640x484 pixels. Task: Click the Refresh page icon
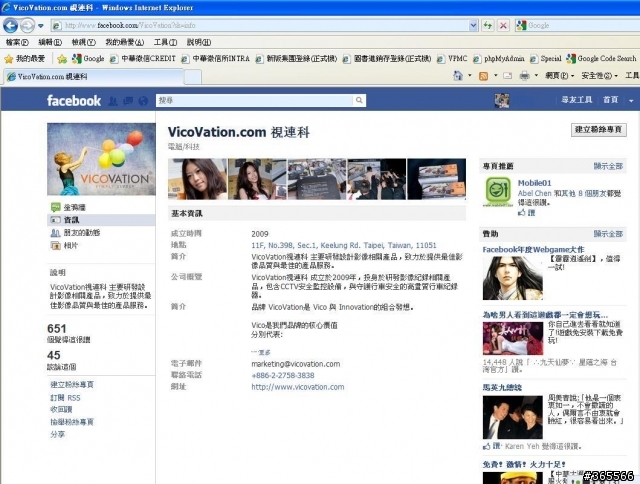pos(487,25)
